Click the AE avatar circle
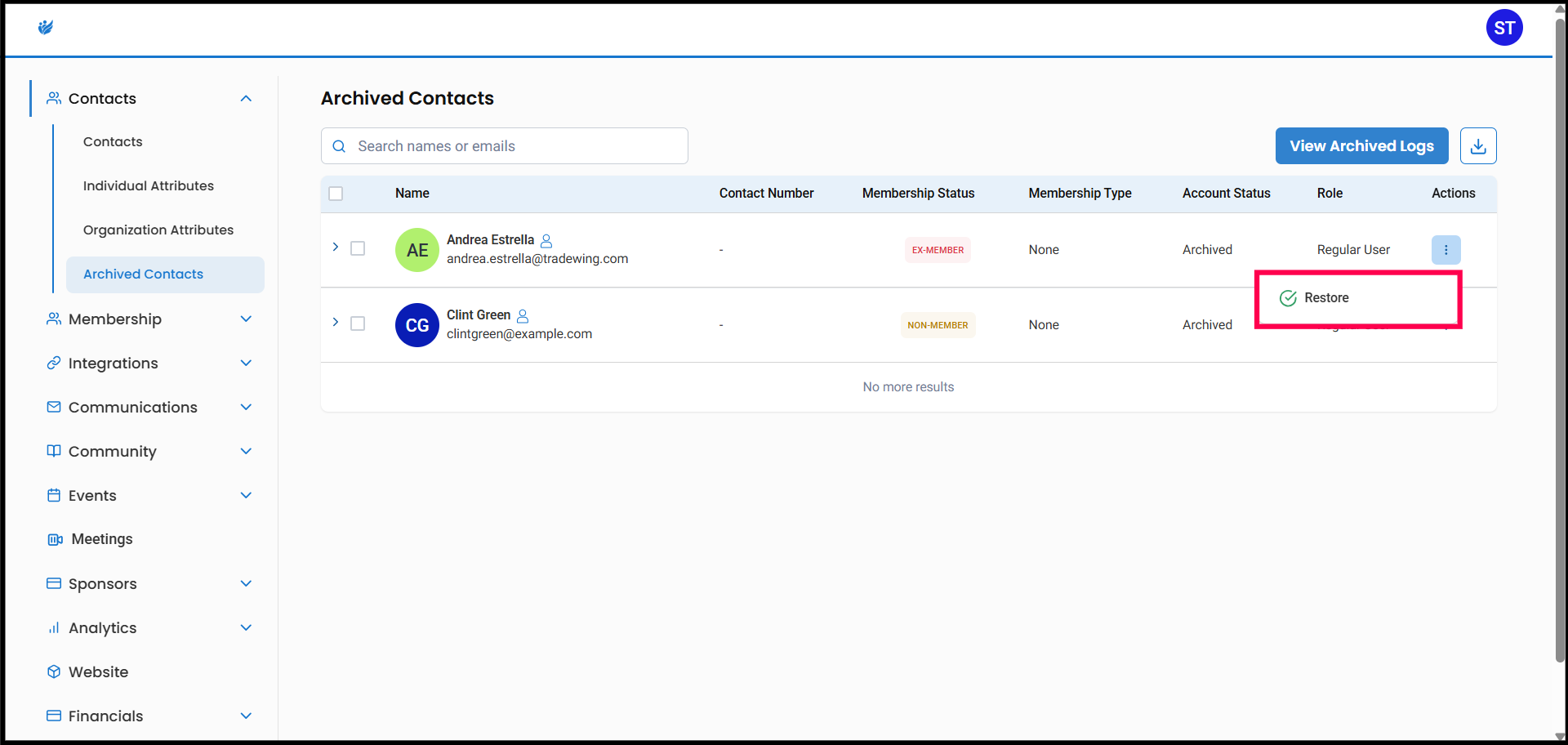Viewport: 1568px width, 745px height. click(417, 250)
